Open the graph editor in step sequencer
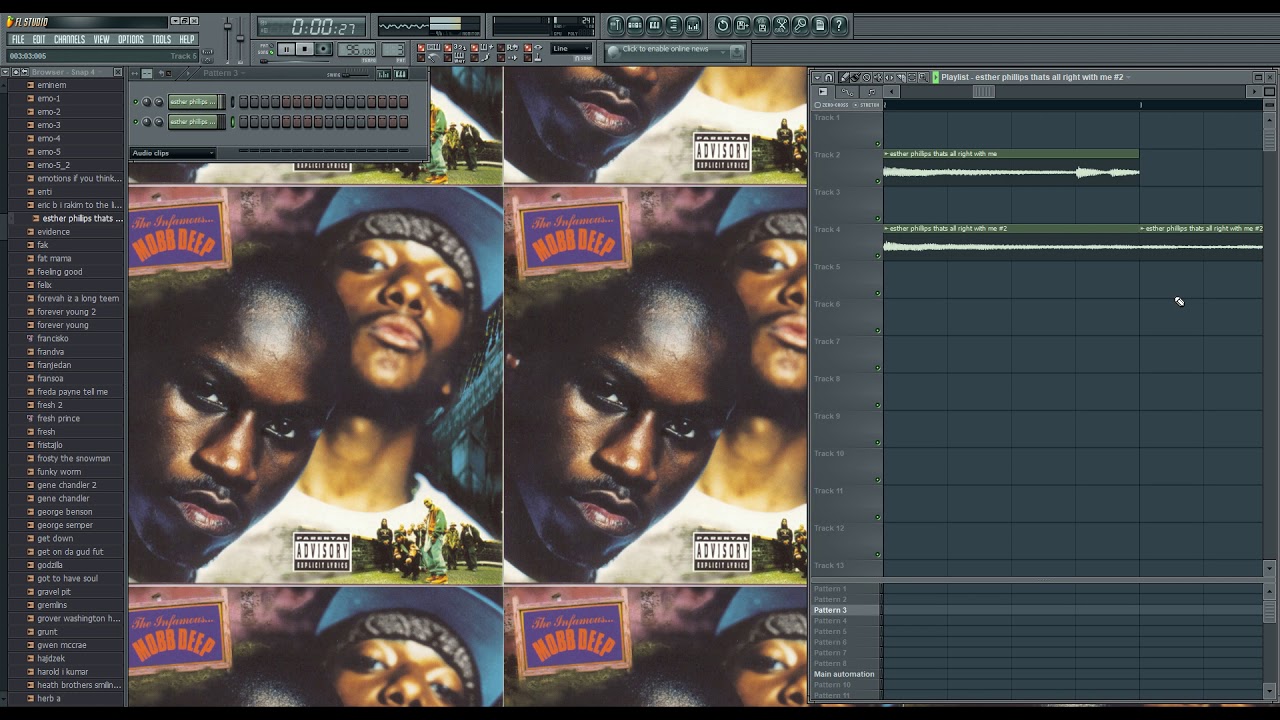The height and width of the screenshot is (720, 1280). point(384,74)
